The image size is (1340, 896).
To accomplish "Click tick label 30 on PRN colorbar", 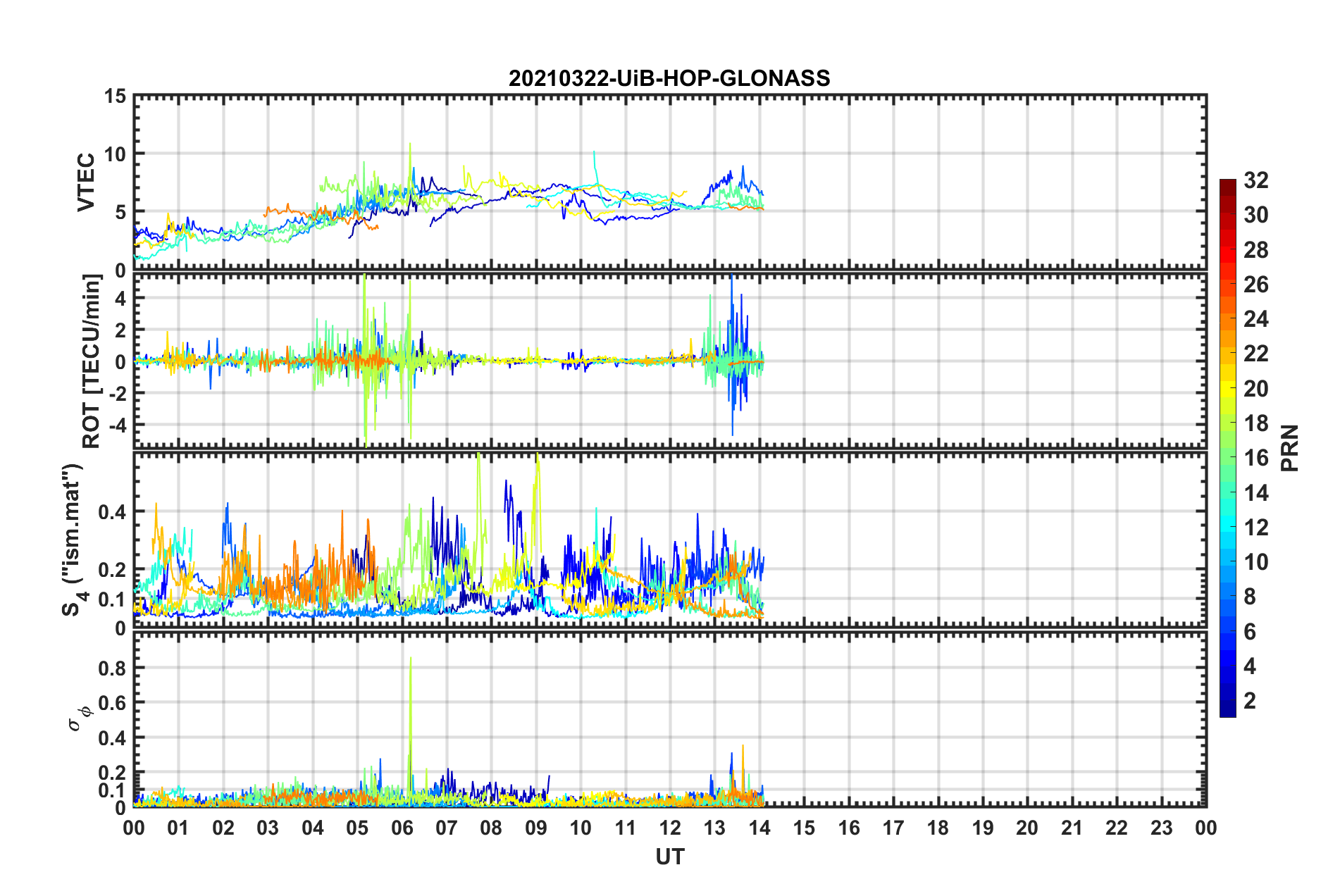I will coord(1255,215).
